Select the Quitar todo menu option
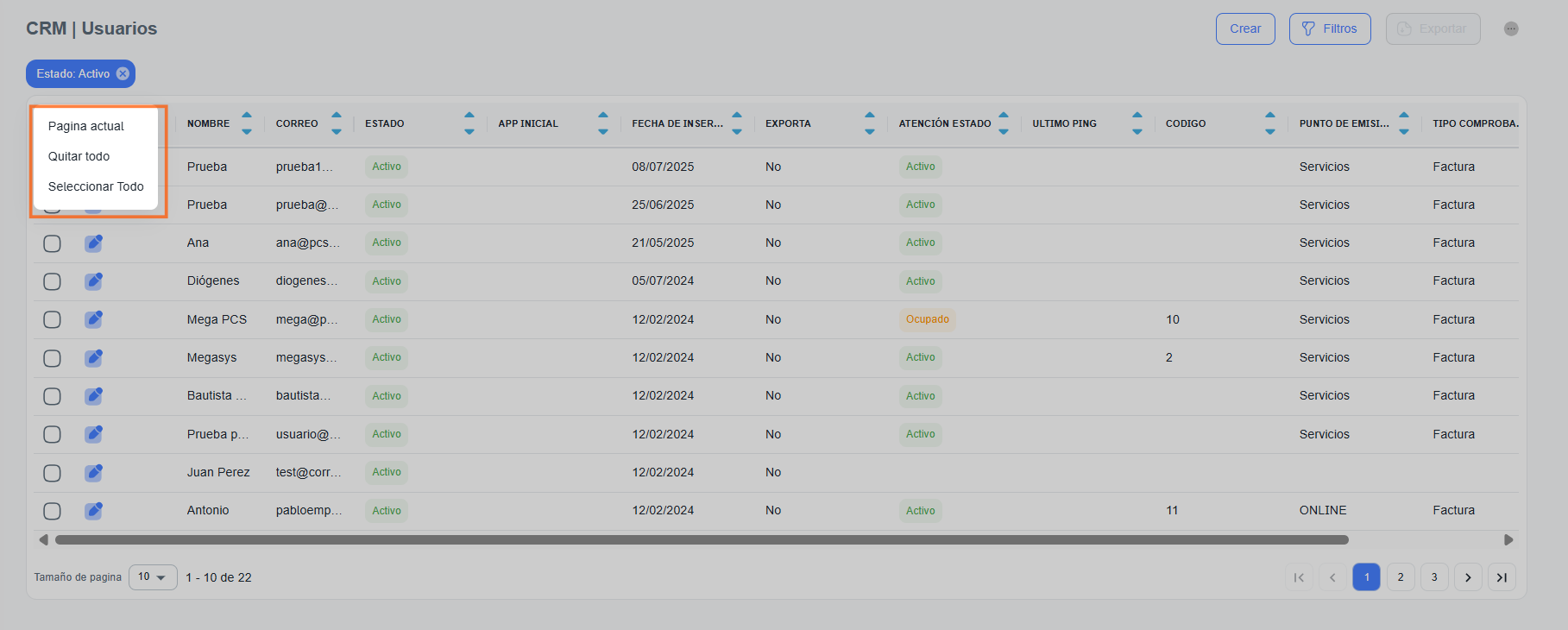 (x=79, y=156)
